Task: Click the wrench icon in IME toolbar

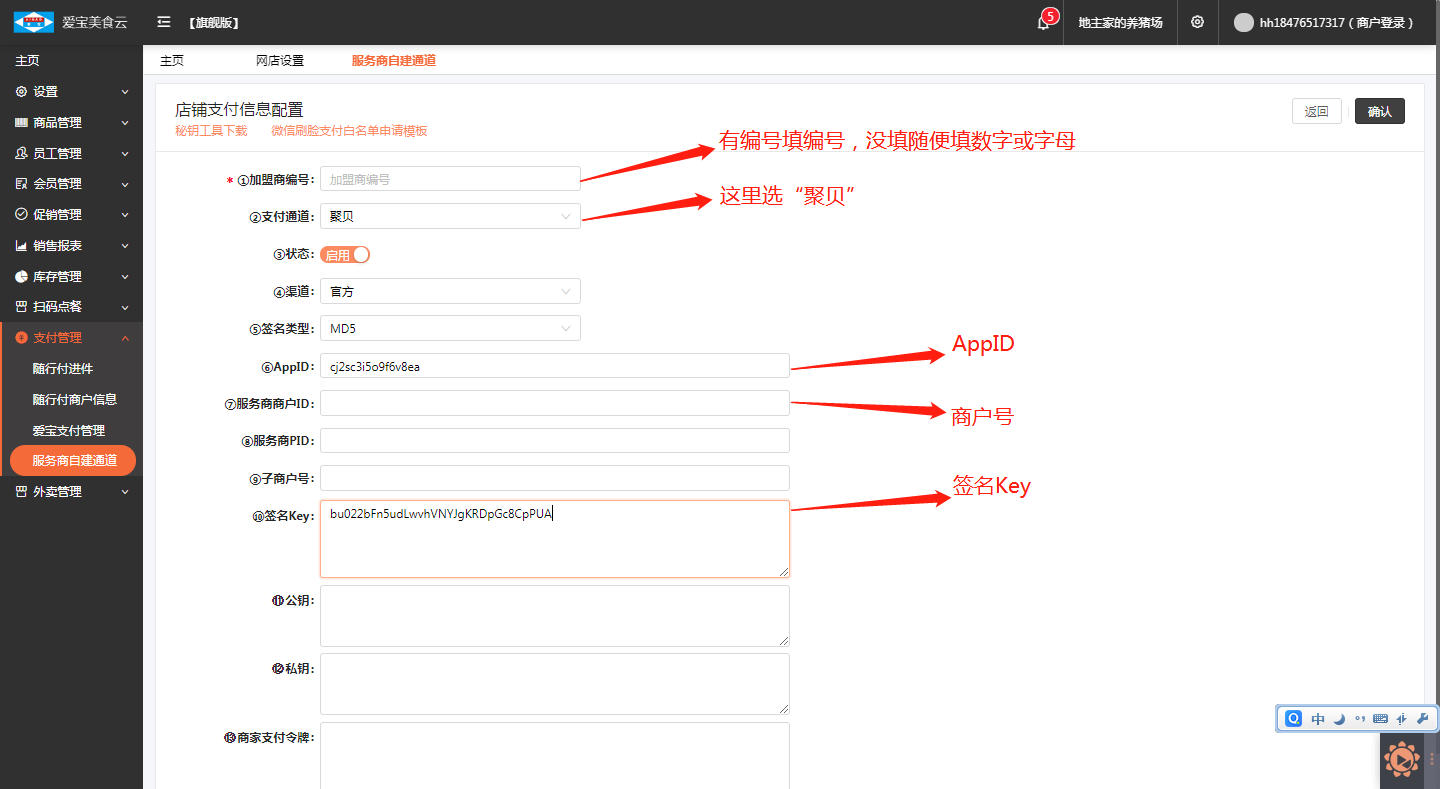Action: coord(1423,718)
